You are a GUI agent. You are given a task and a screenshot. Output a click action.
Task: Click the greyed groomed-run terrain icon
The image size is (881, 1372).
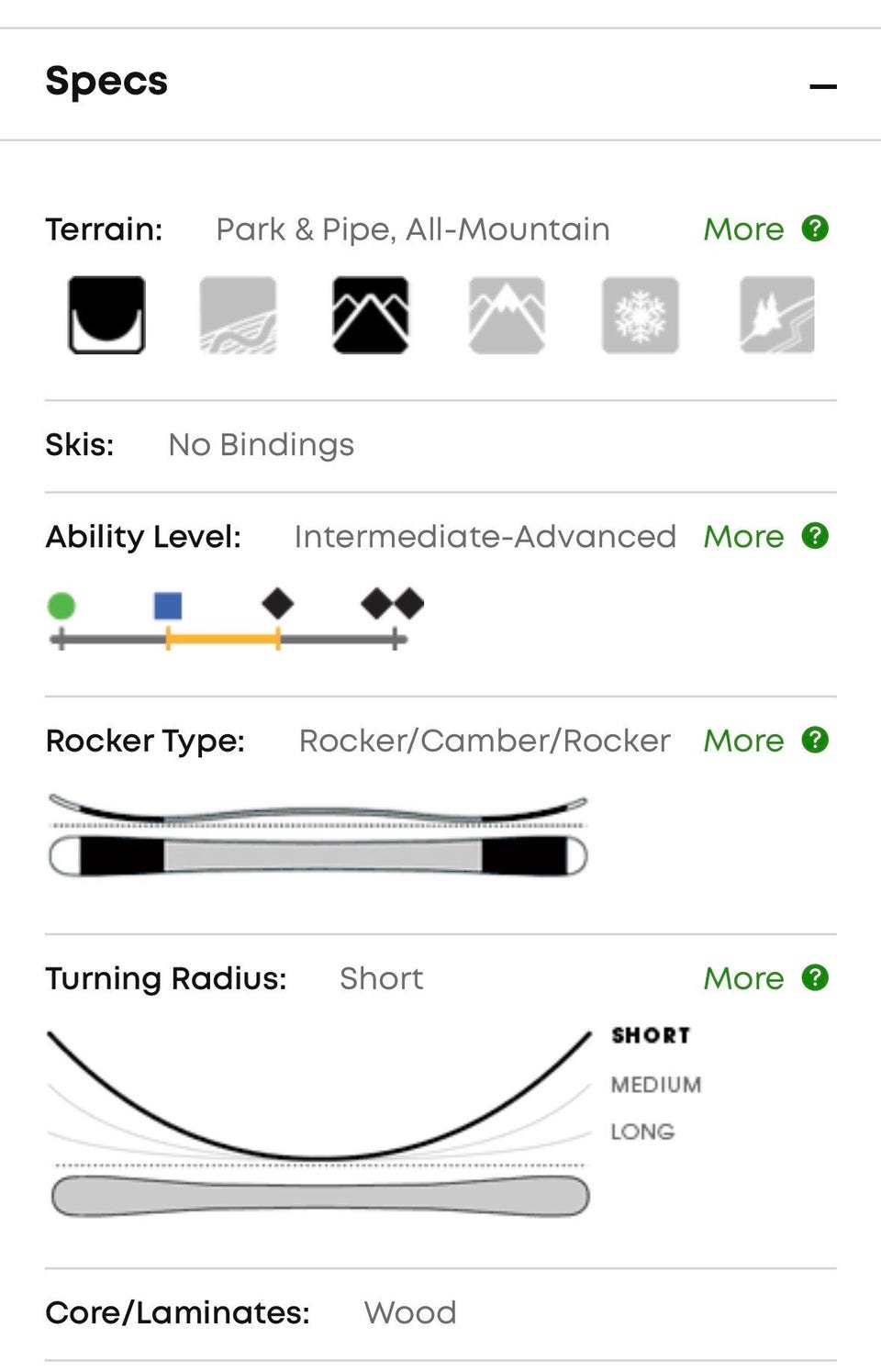click(x=238, y=315)
